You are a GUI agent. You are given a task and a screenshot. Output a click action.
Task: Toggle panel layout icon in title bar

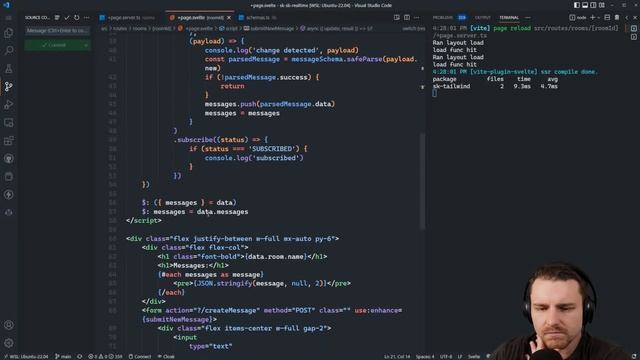pos(585,5)
